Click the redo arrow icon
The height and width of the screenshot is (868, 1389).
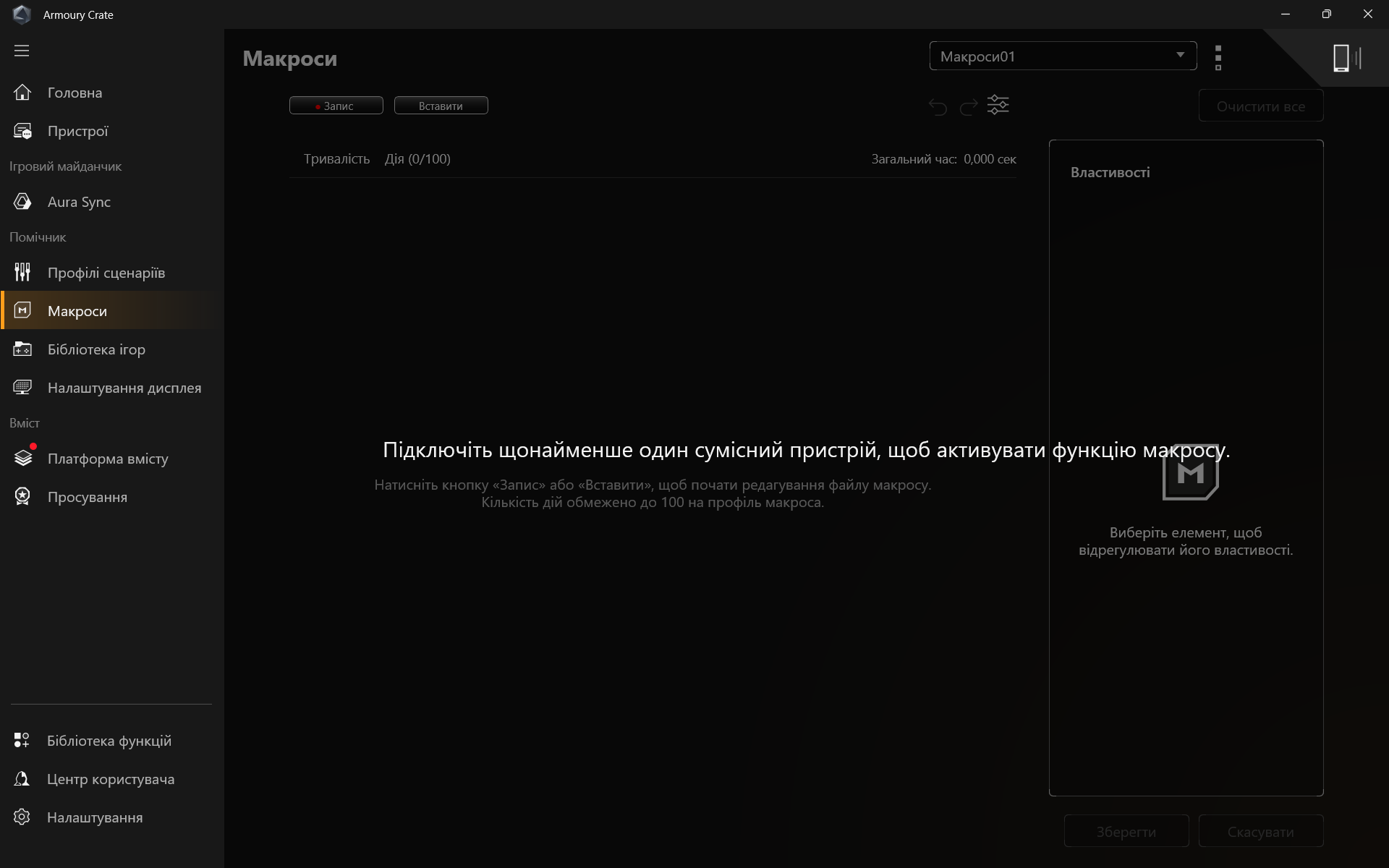coord(968,107)
